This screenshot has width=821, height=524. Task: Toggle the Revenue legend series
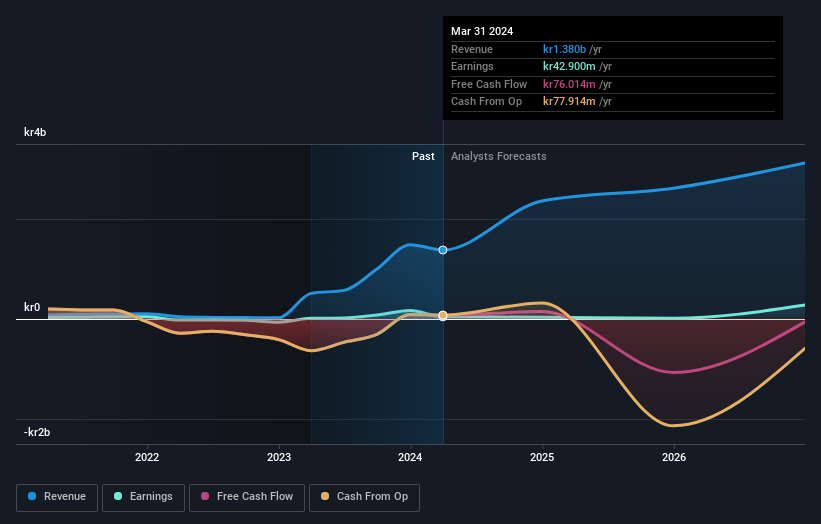57,497
